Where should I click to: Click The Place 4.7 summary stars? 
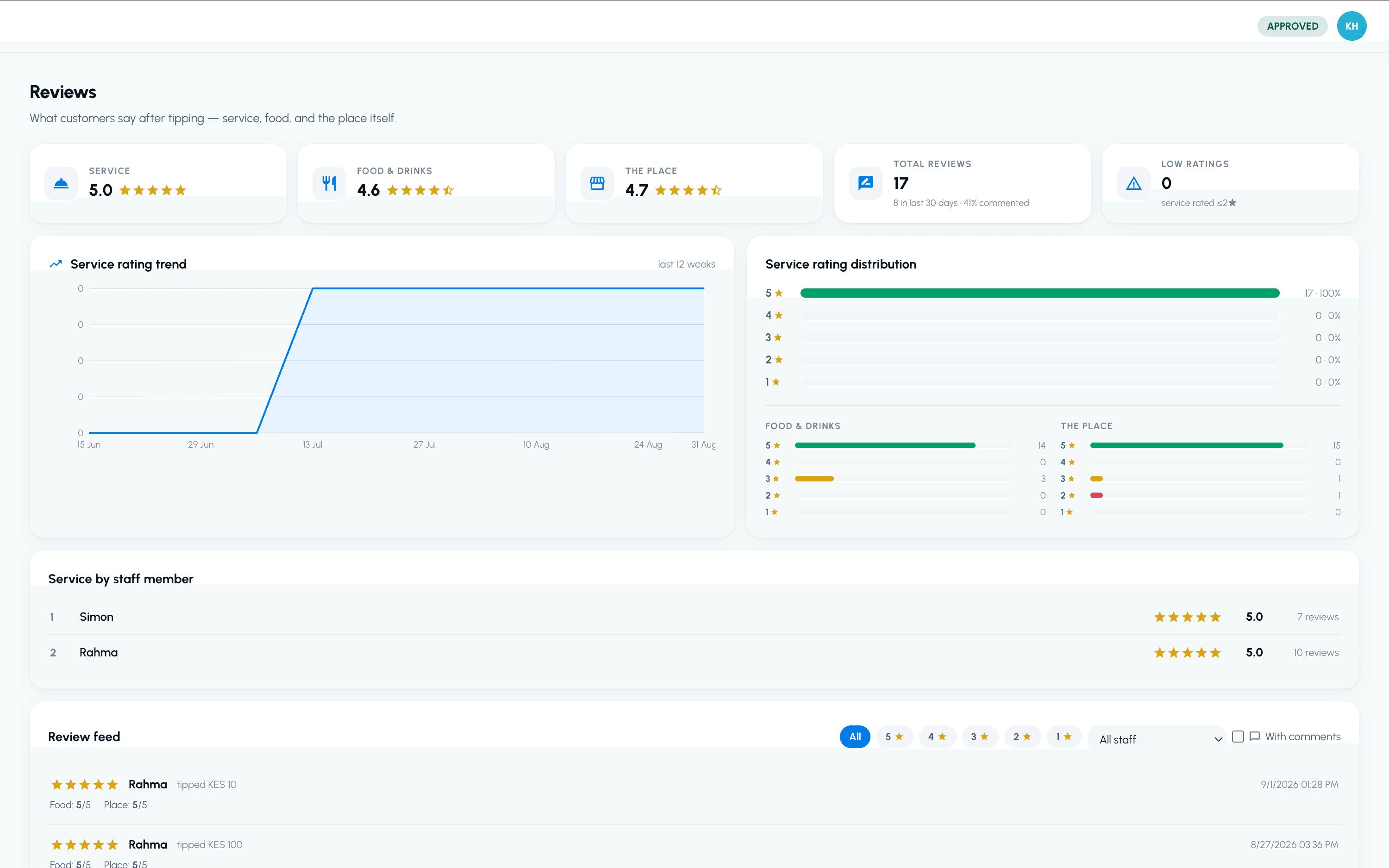click(x=688, y=190)
